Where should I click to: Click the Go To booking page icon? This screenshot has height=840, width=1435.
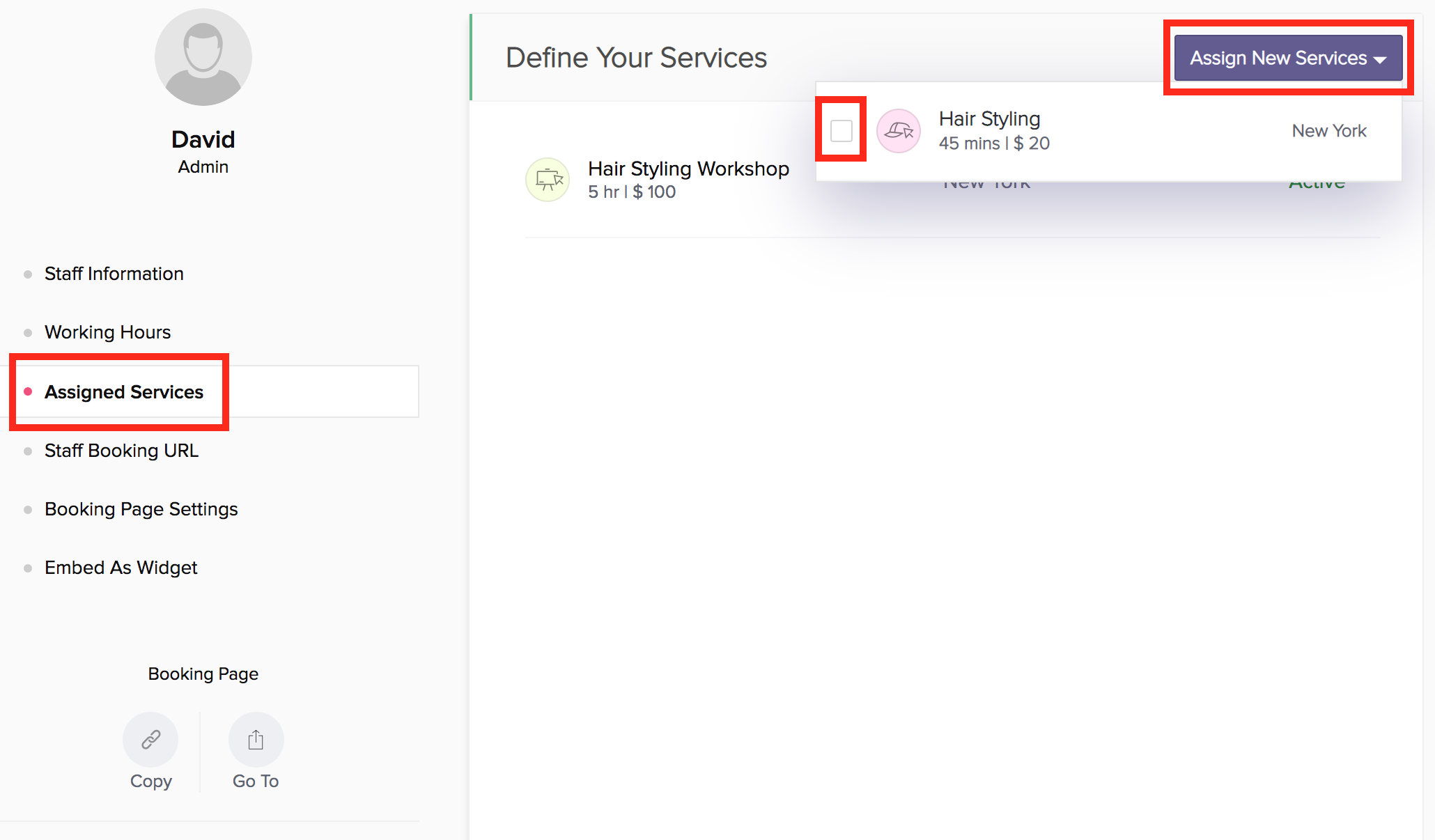pos(256,739)
